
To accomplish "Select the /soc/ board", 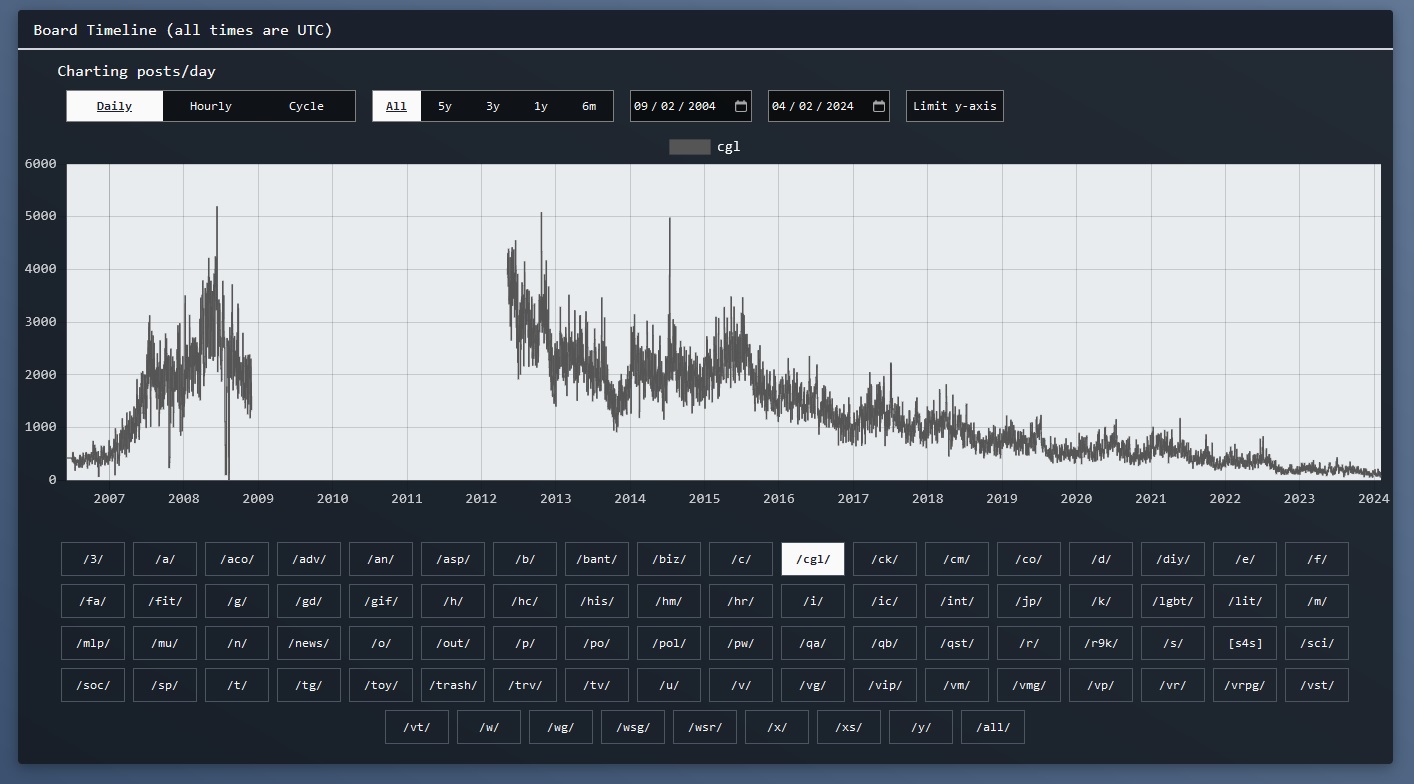I will pyautogui.click(x=93, y=685).
